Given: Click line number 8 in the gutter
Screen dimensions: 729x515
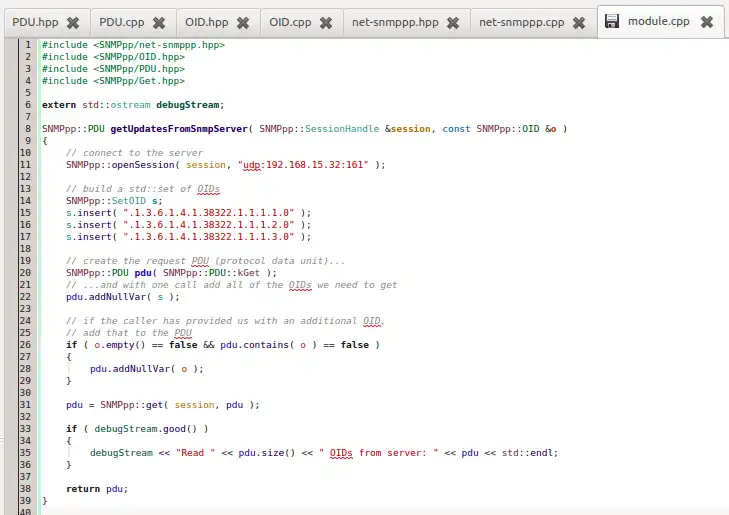Looking at the screenshot, I should [x=28, y=129].
